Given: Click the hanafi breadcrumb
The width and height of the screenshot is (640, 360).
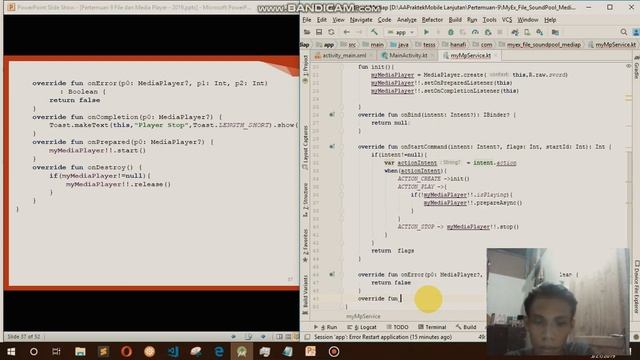Looking at the screenshot, I should (454, 44).
